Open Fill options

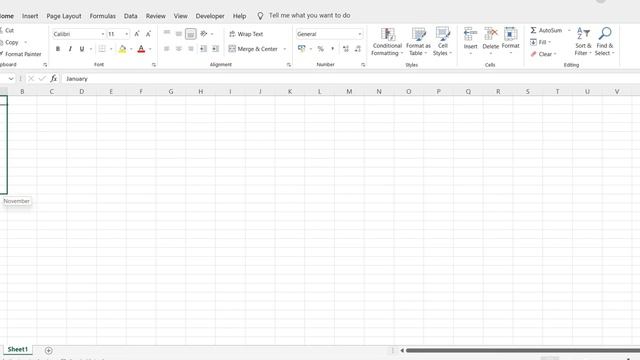pyautogui.click(x=540, y=42)
